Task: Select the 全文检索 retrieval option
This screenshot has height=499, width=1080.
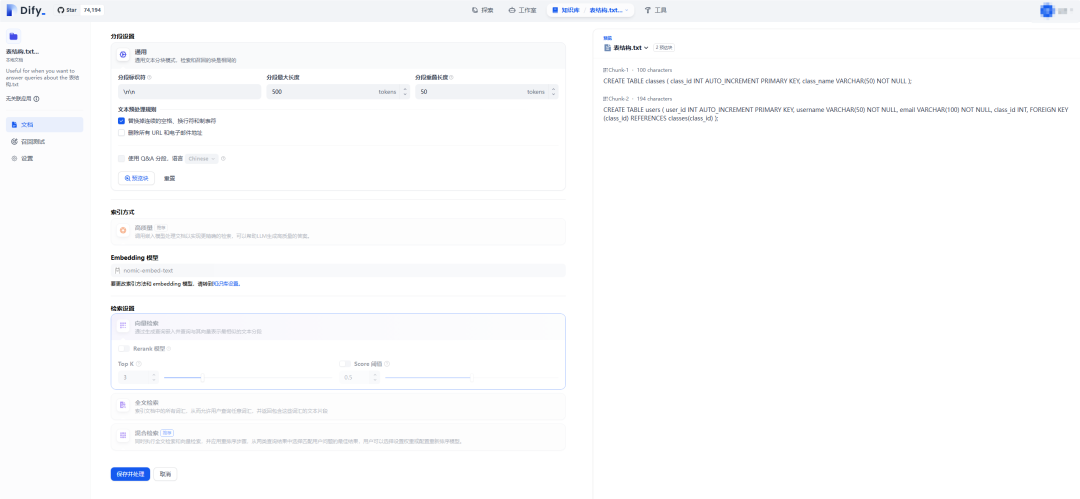Action: pyautogui.click(x=338, y=407)
